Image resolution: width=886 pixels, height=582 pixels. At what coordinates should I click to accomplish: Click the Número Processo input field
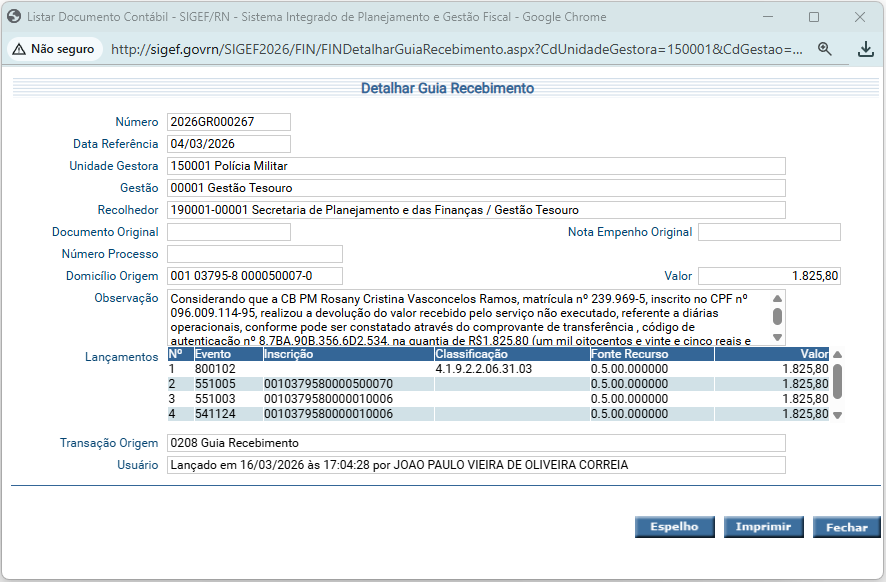(x=255, y=254)
